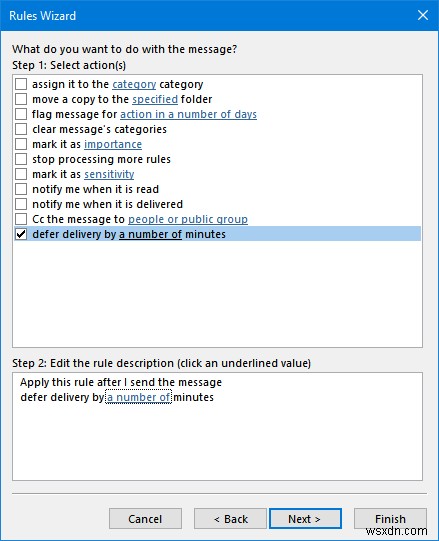Click the 'specified' folder link
The height and width of the screenshot is (541, 439).
155,99
